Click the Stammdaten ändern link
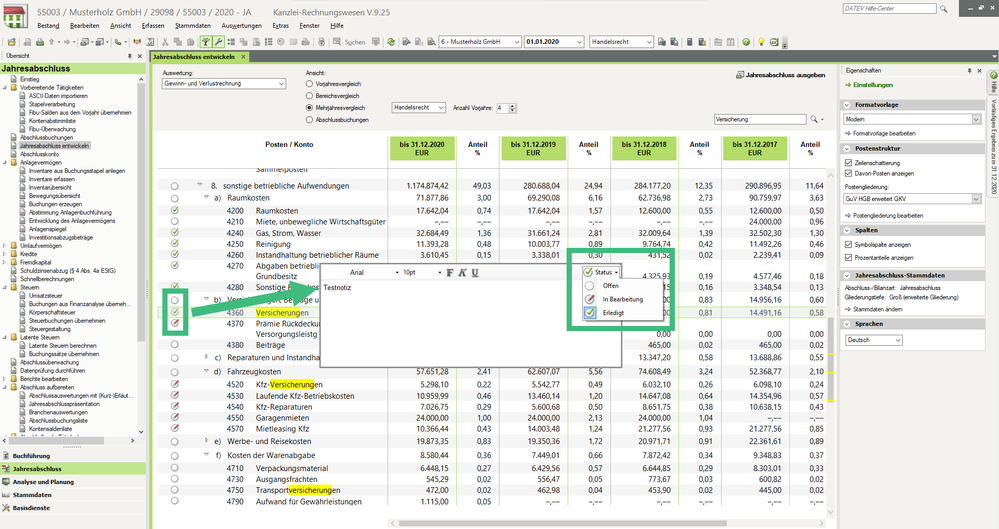This screenshot has height=529, width=999. [x=873, y=309]
